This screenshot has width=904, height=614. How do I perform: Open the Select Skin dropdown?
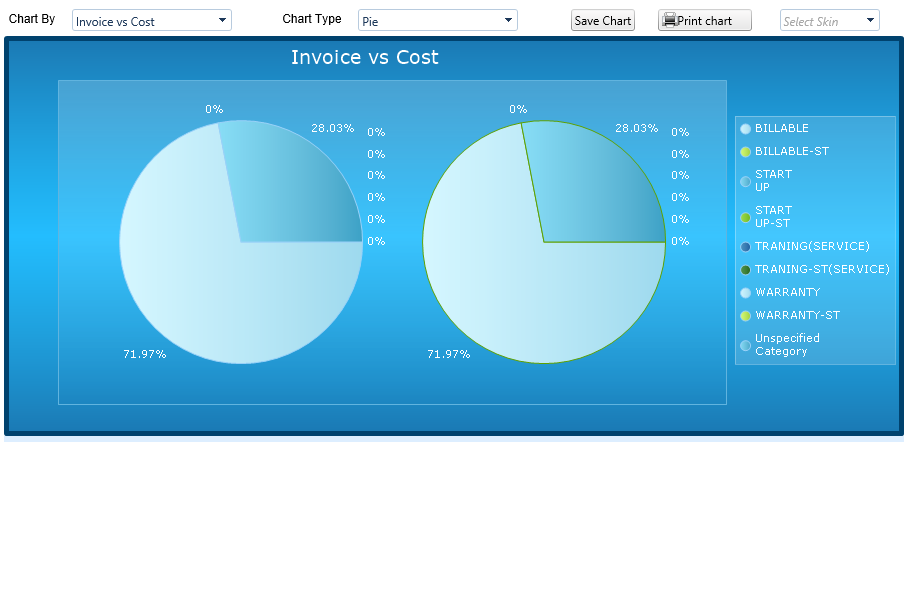click(830, 20)
